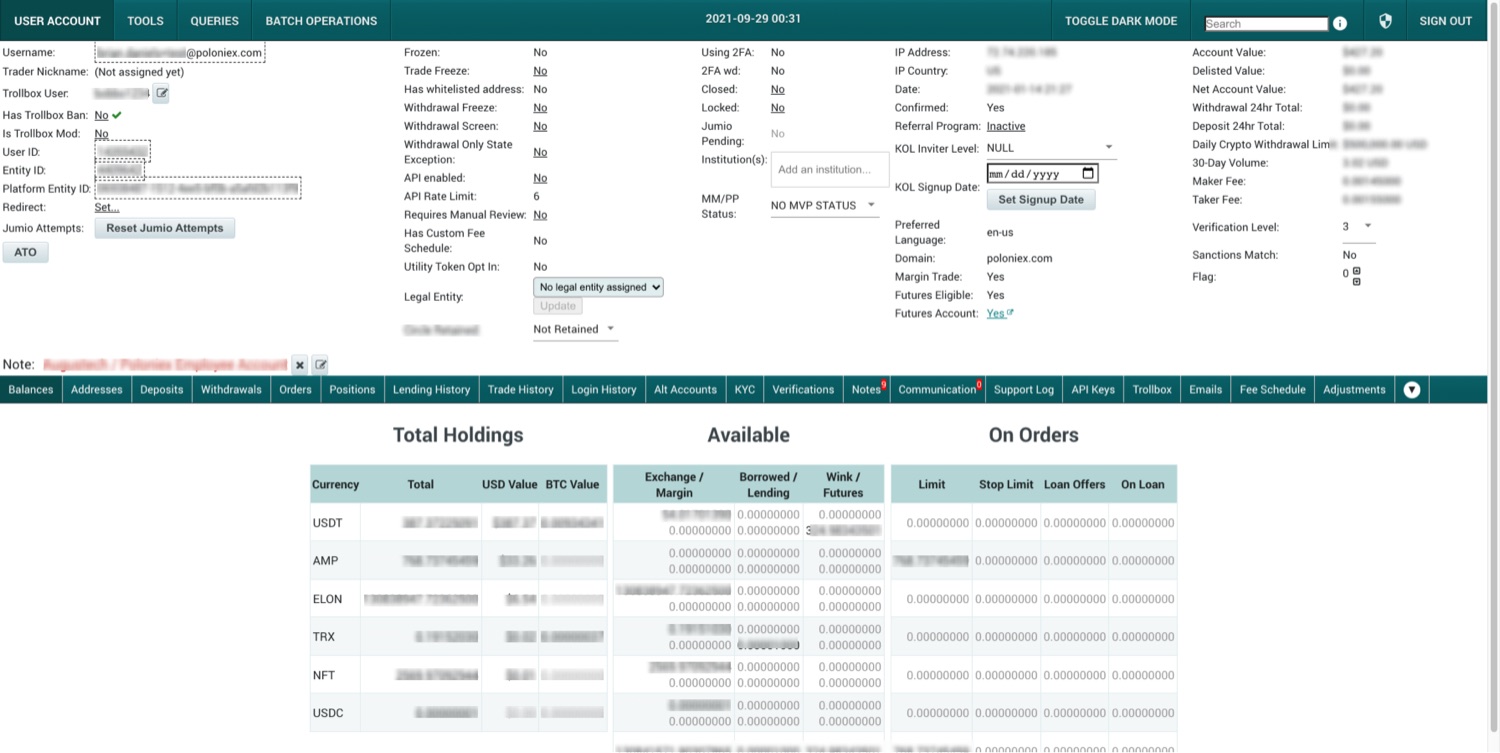Screen dimensions: 1500x753
Task: Click Set Signup Date button
Action: pos(1041,199)
